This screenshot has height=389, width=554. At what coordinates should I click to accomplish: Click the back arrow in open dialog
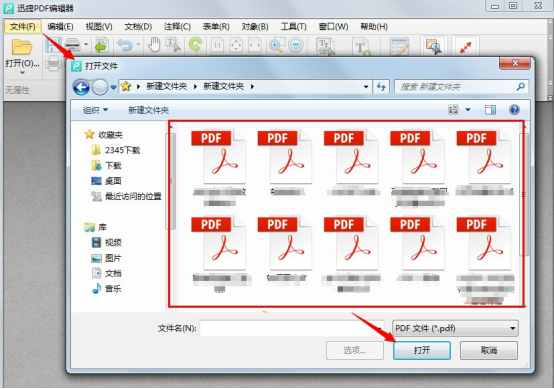81,87
